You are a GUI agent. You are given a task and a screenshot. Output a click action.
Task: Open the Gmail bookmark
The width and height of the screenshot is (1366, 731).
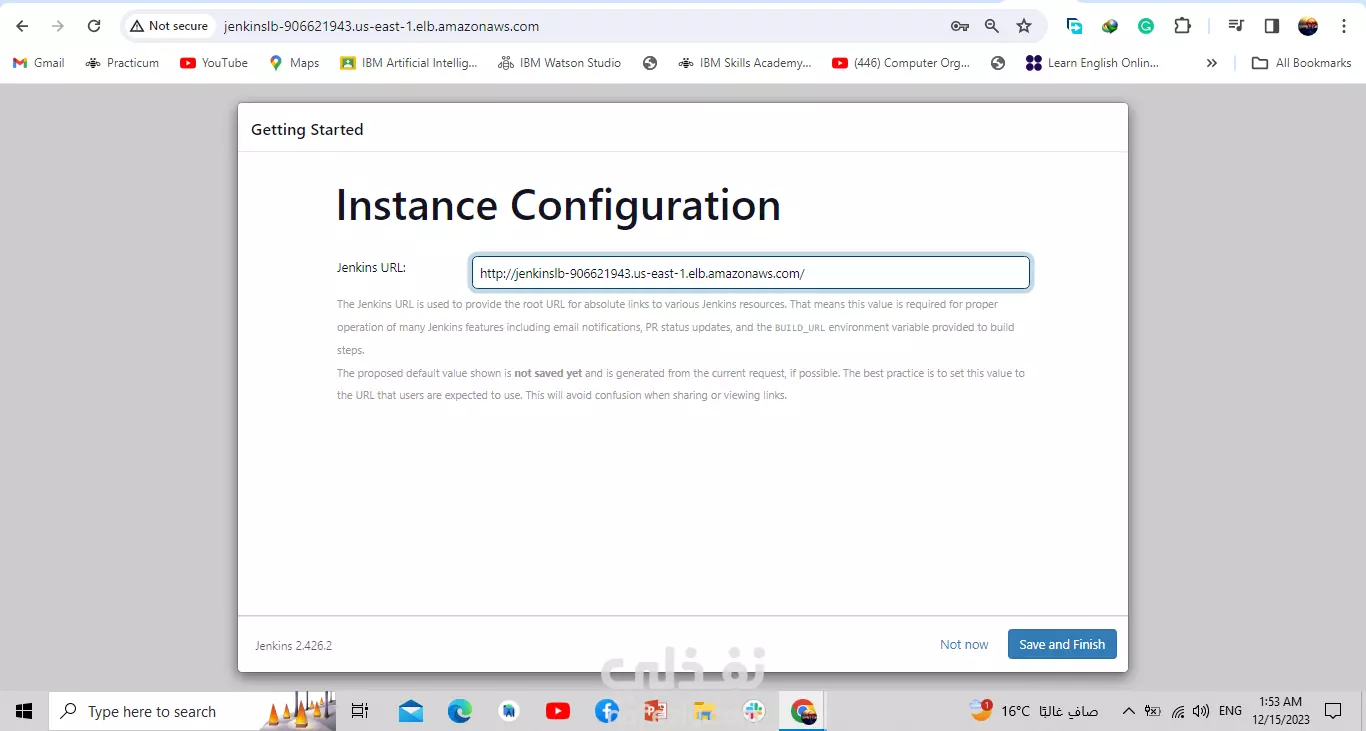tap(38, 62)
